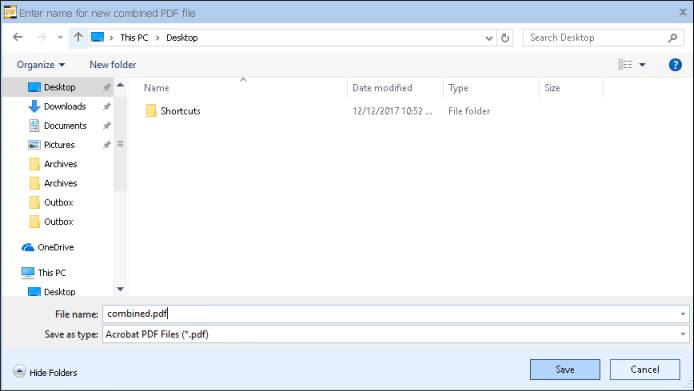Image resolution: width=694 pixels, height=391 pixels.
Task: Open the view options dropdown arrow
Action: [642, 65]
